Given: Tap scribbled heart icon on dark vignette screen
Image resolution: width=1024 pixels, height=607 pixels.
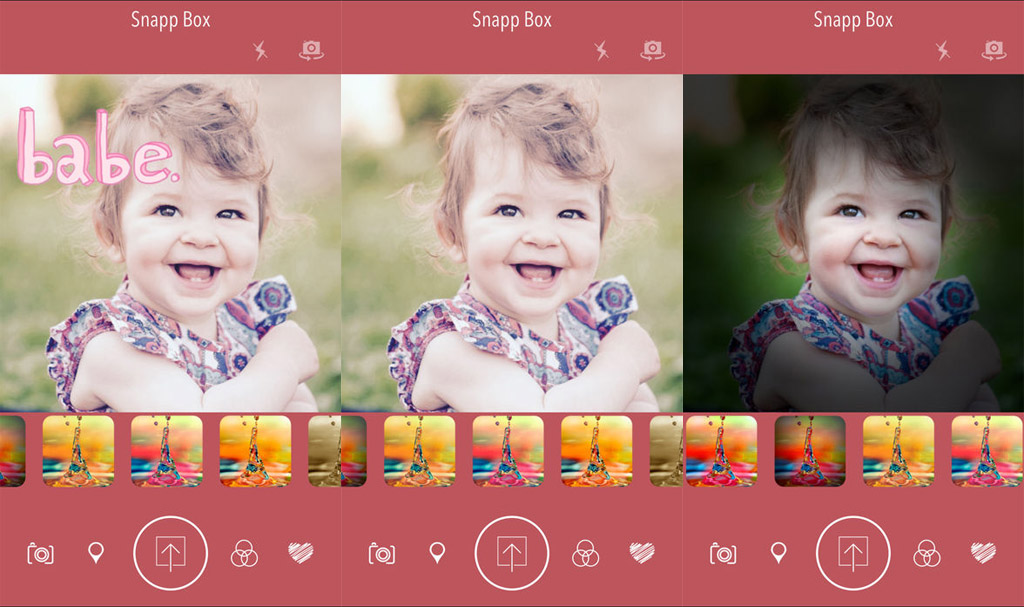Looking at the screenshot, I should coord(983,552).
